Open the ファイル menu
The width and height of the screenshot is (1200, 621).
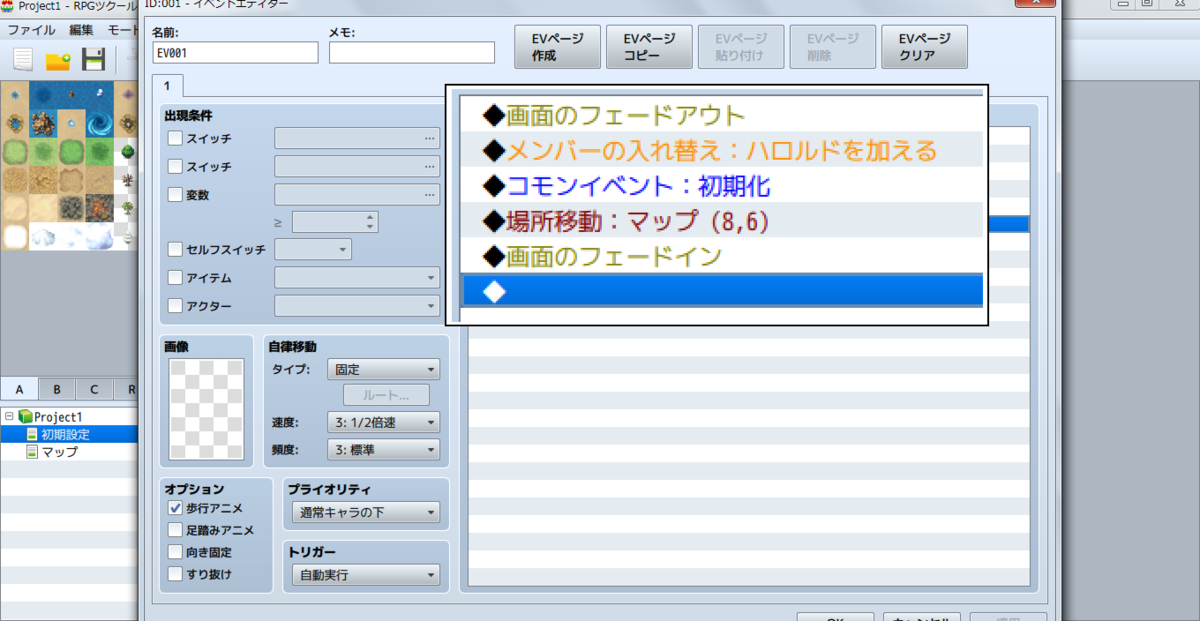(32, 30)
